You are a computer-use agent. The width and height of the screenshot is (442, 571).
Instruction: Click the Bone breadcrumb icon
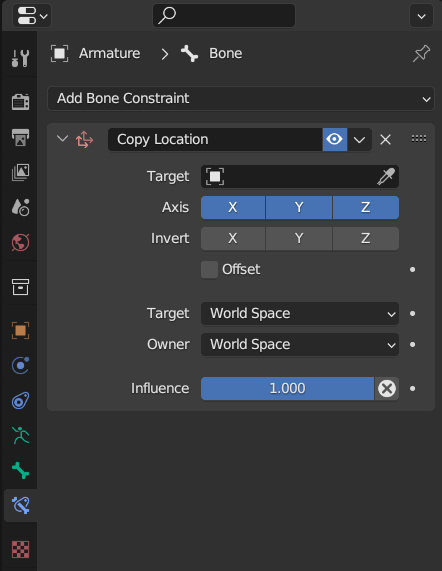click(189, 54)
